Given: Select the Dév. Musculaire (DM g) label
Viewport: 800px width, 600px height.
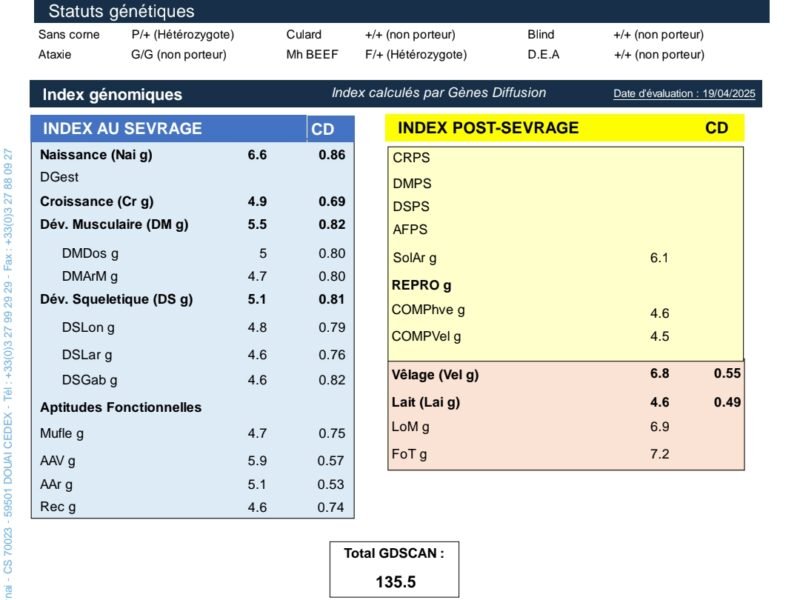Looking at the screenshot, I should (x=114, y=225).
